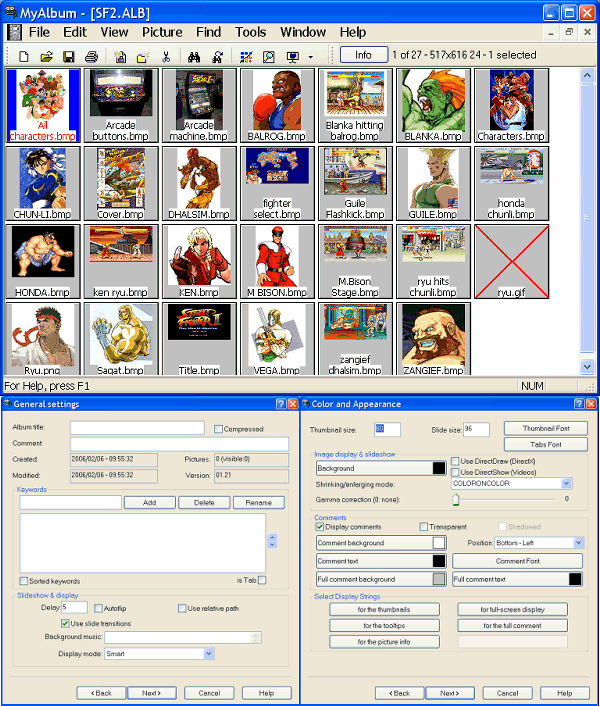Screen dimensions: 600x706
Task: Click the Tabs Font button
Action: click(x=546, y=444)
